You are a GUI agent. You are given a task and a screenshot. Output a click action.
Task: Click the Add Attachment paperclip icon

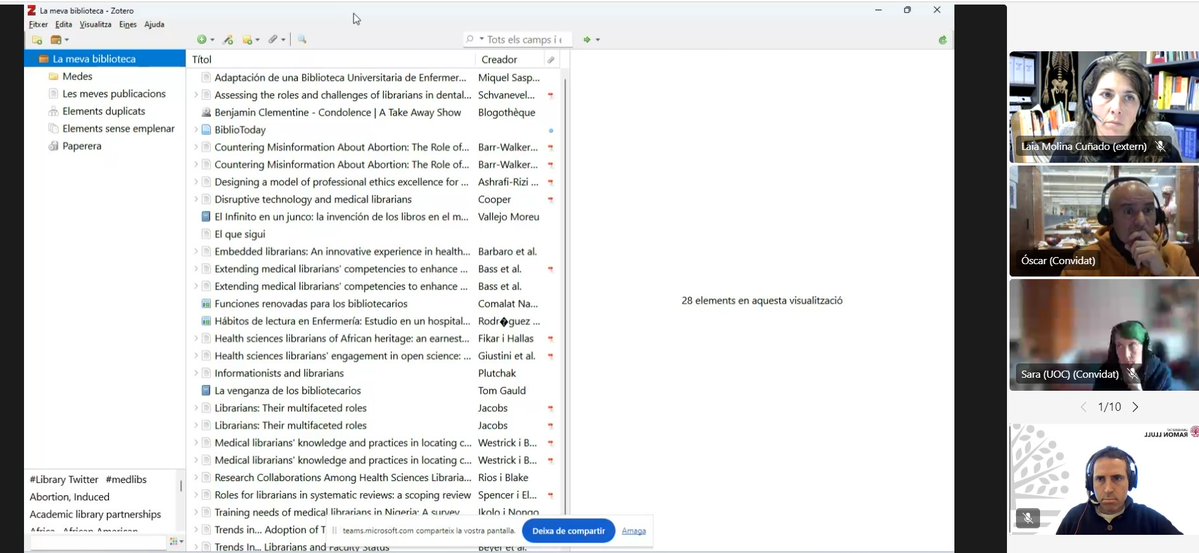(275, 40)
